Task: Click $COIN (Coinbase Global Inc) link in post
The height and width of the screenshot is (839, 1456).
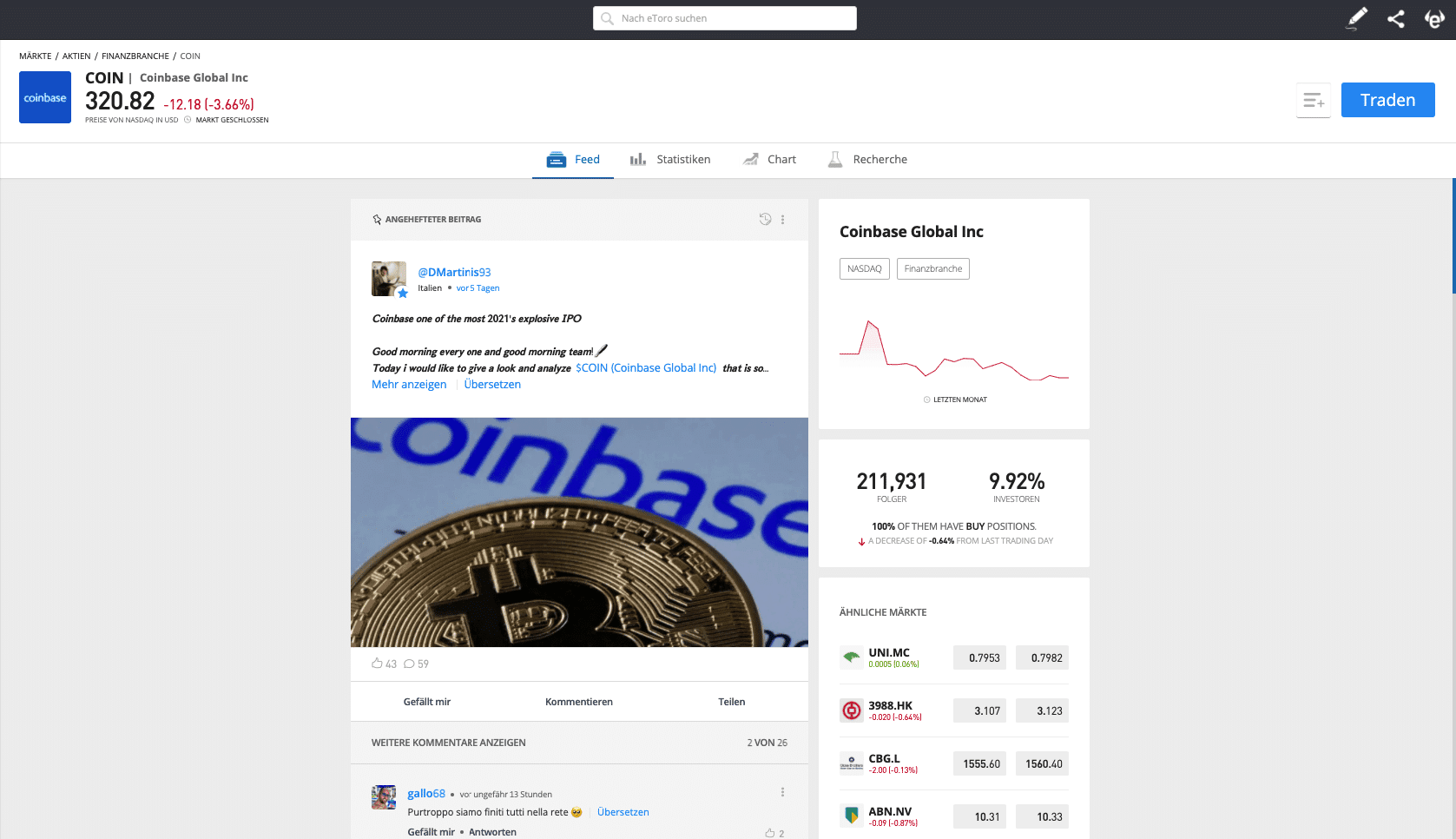Action: click(x=646, y=368)
